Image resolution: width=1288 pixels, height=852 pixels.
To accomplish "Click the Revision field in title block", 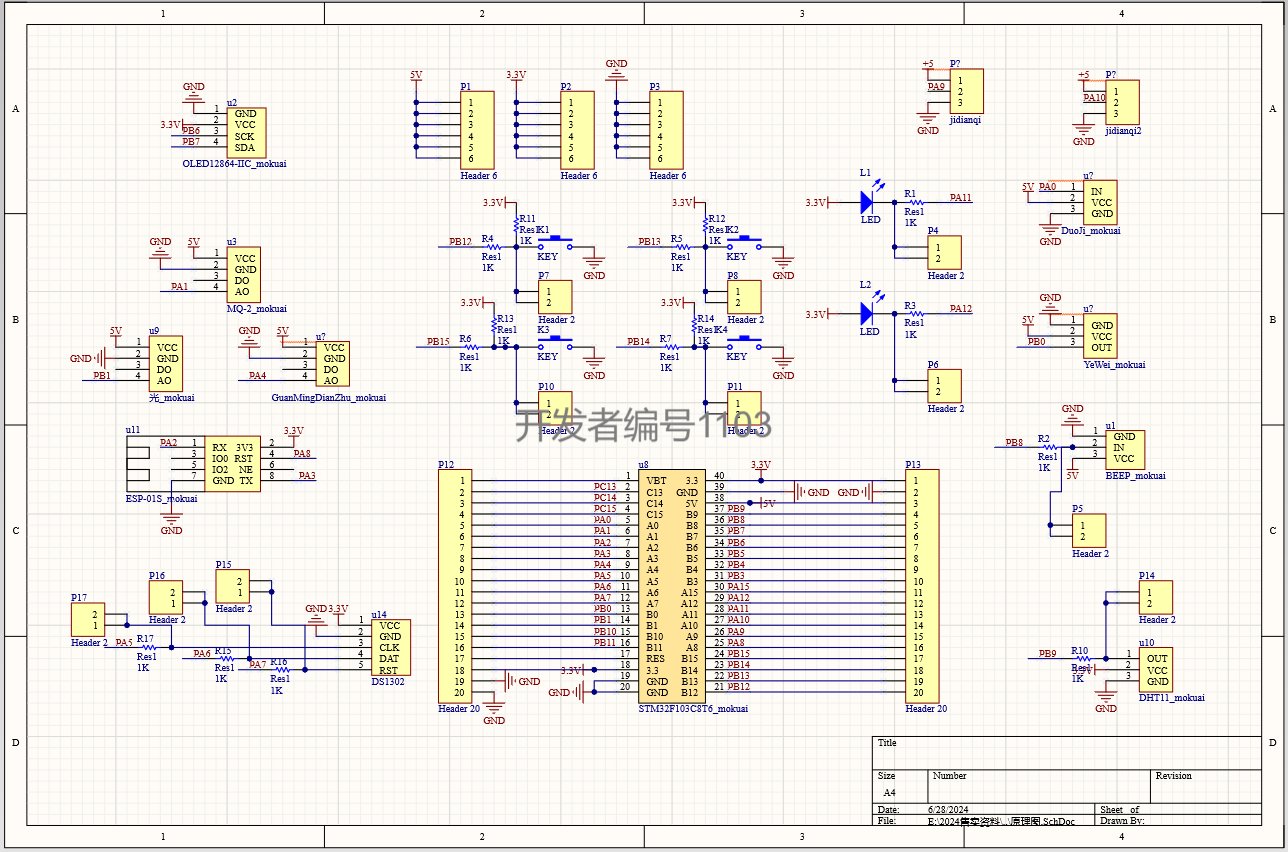I will coord(1206,785).
